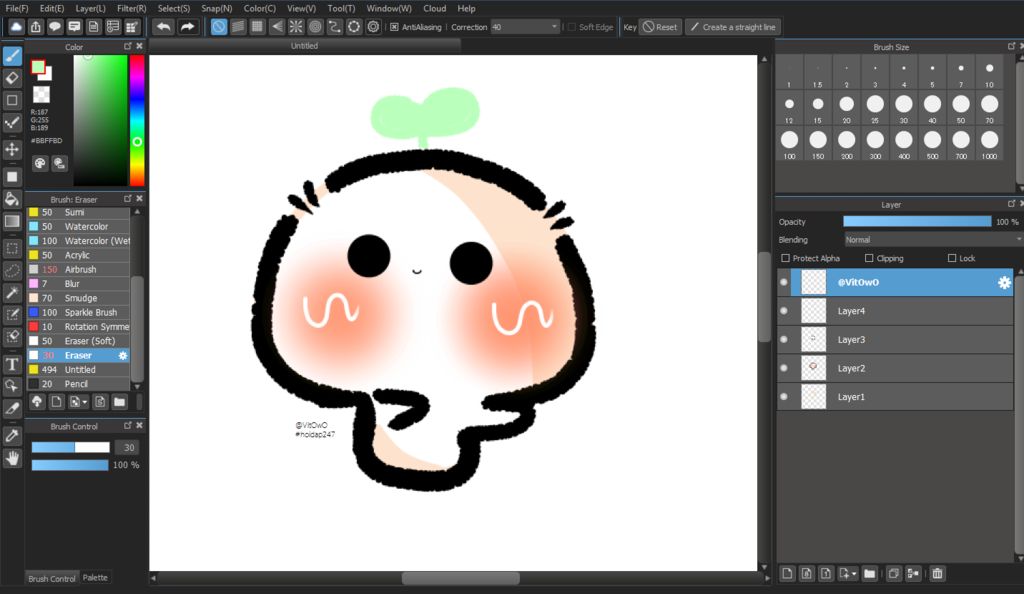Select the Sparkle Brush

78,313
